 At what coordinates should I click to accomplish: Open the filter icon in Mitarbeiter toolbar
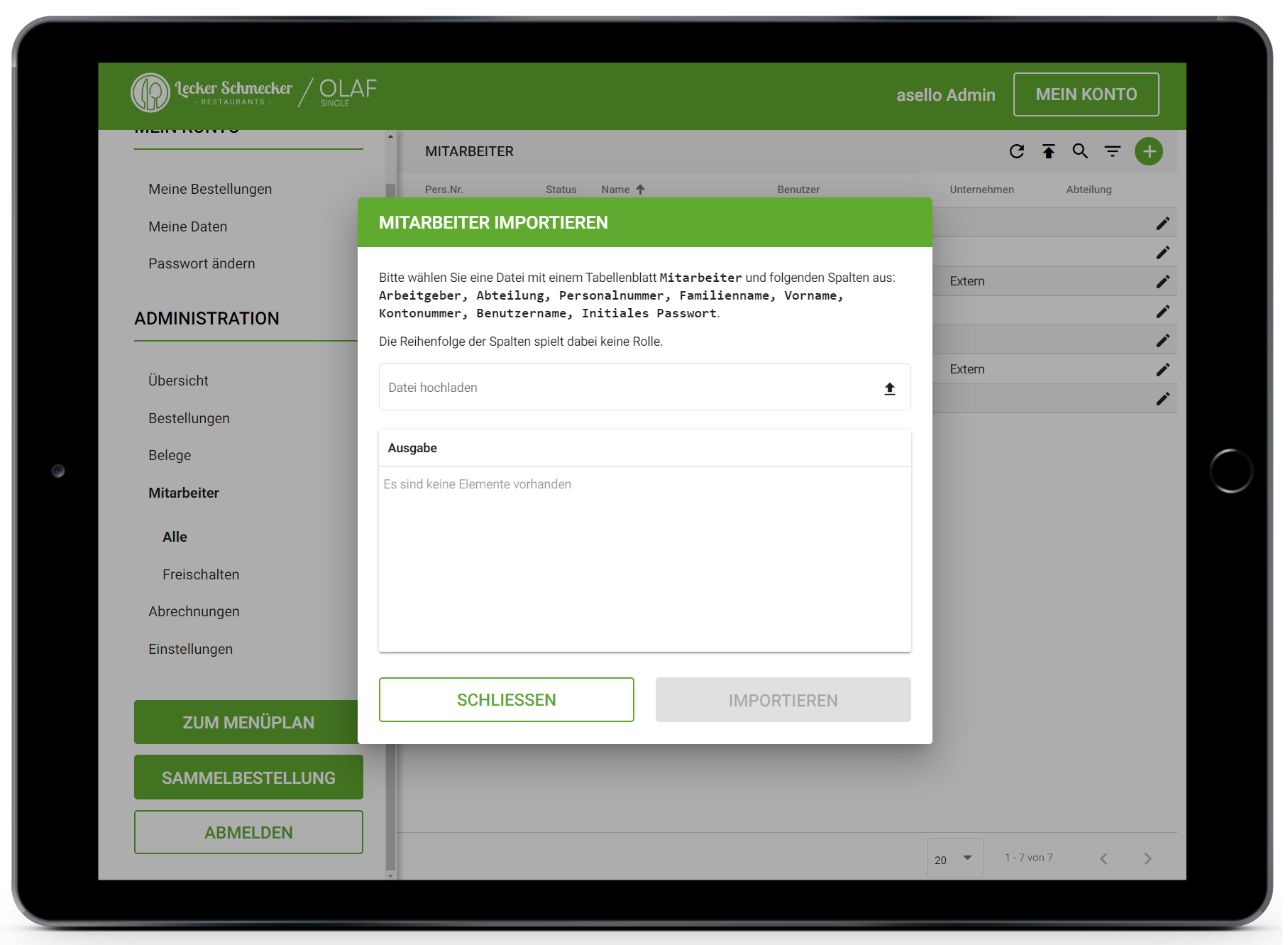pos(1112,151)
